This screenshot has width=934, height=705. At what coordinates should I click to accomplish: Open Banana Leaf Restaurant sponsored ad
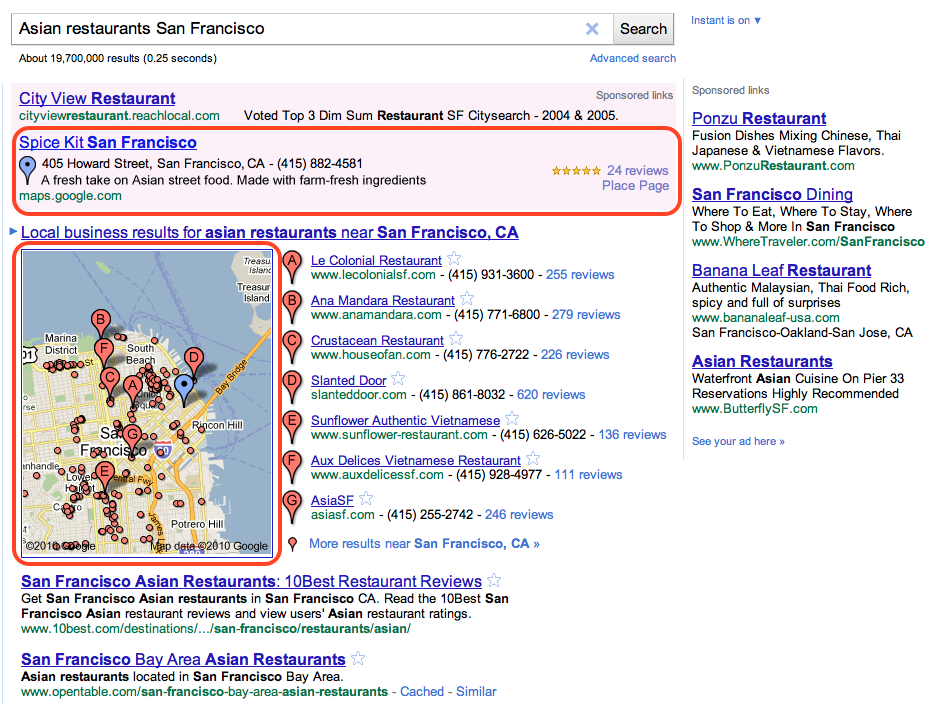pyautogui.click(x=782, y=270)
